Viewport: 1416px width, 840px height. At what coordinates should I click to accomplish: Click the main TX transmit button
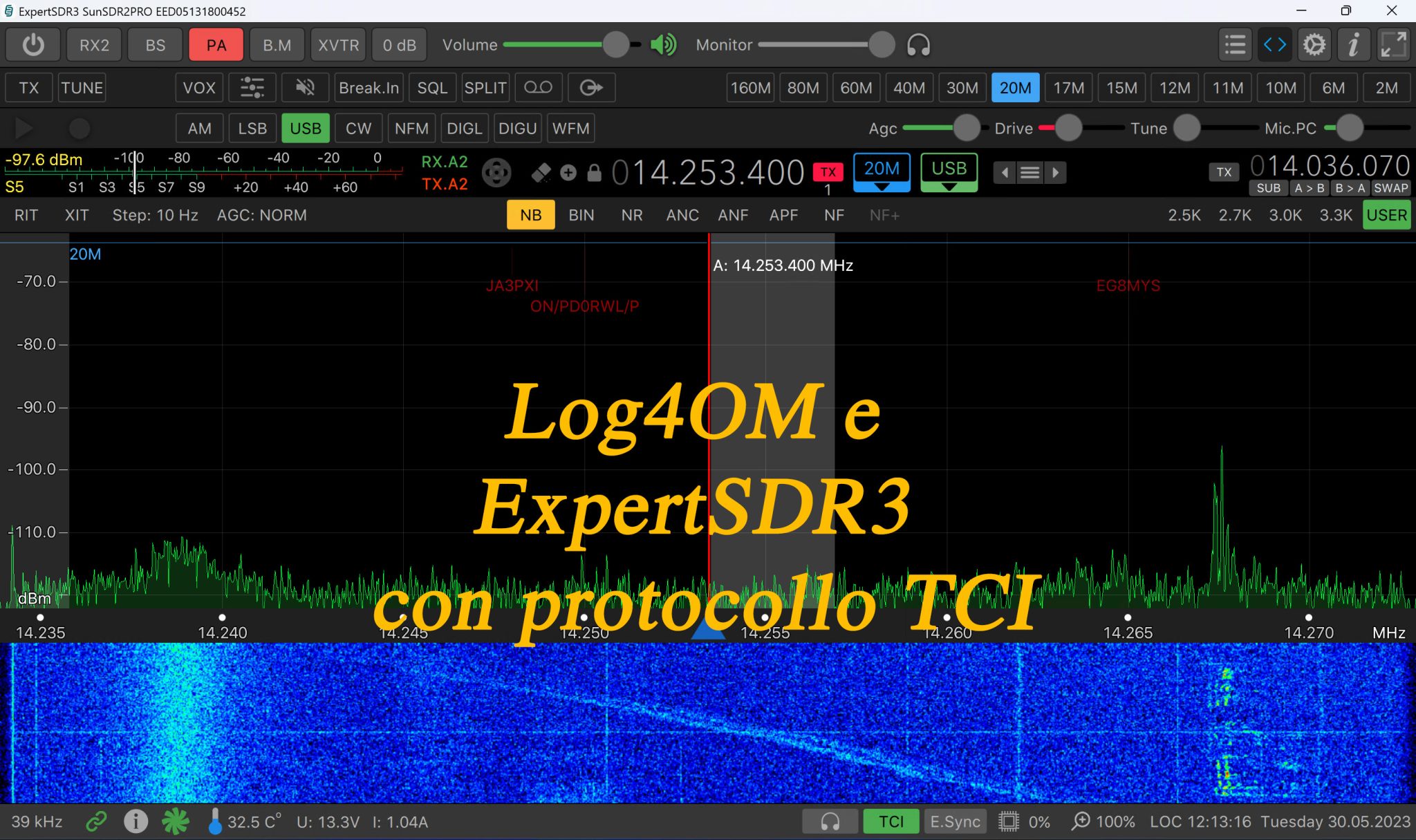click(28, 88)
